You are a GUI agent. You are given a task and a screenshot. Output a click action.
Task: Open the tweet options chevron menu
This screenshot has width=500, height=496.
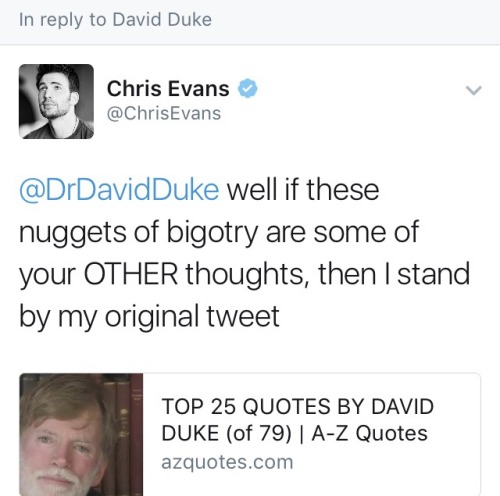point(474,90)
